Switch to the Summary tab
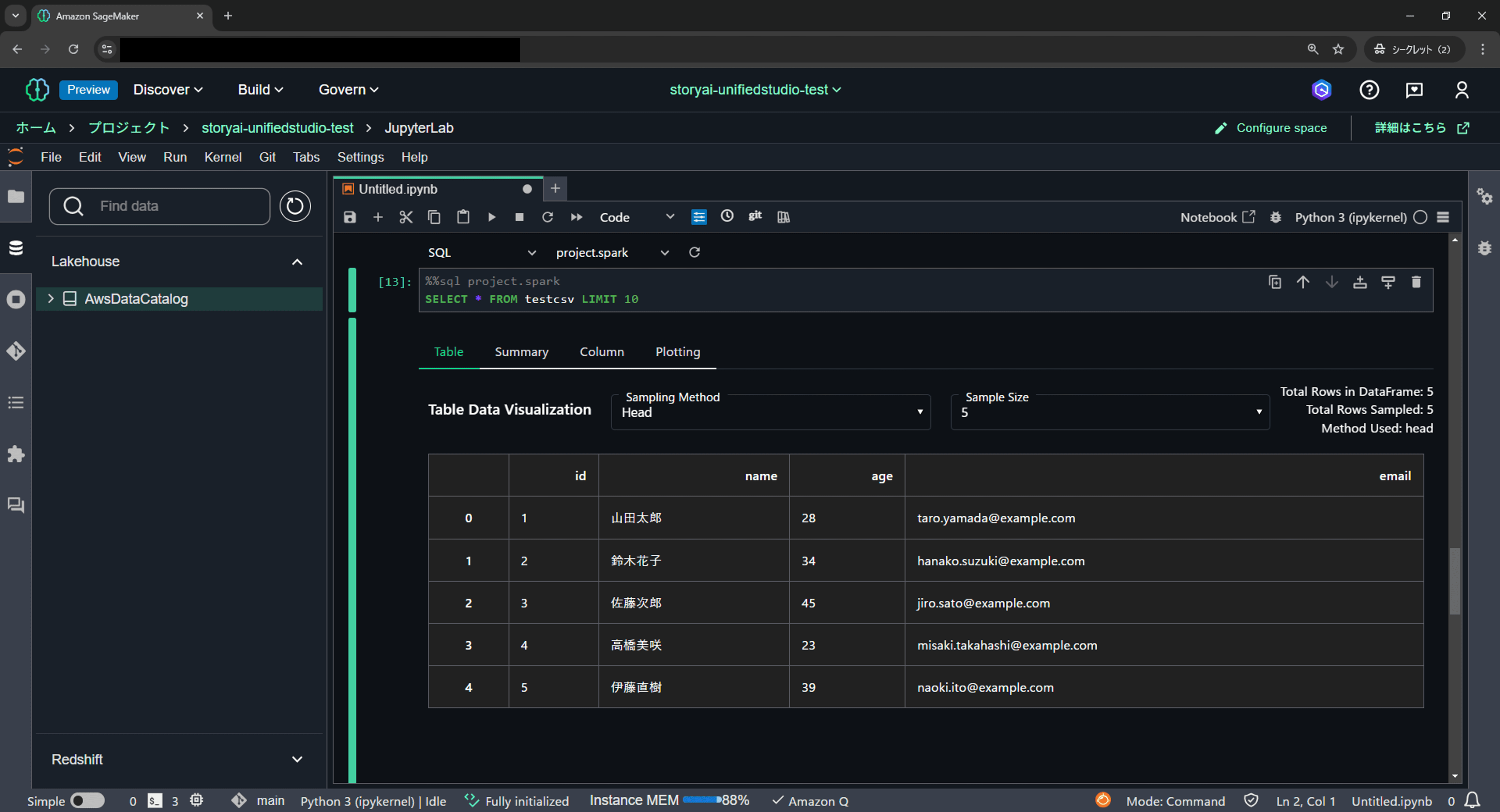Screen dimensions: 1500x812 point(521,352)
